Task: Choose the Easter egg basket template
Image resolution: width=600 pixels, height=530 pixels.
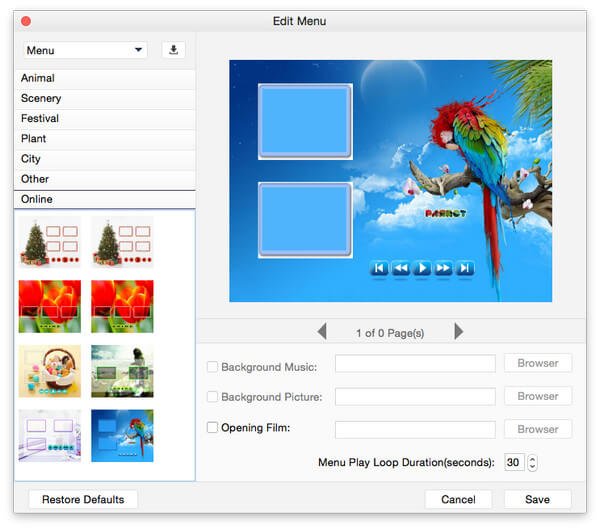Action: pyautogui.click(x=50, y=371)
